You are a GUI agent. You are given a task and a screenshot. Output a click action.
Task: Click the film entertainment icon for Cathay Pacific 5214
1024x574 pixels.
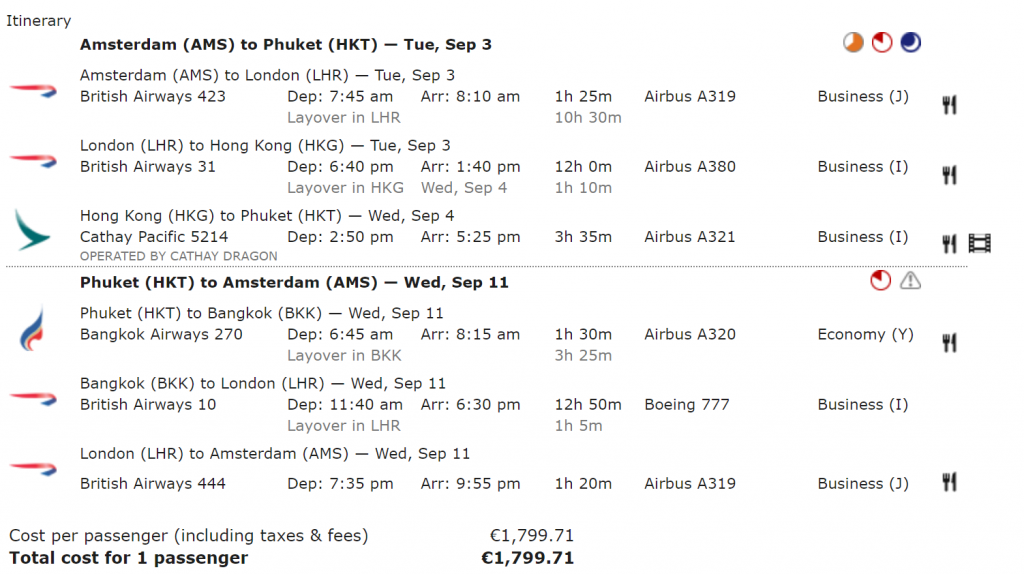tap(980, 244)
